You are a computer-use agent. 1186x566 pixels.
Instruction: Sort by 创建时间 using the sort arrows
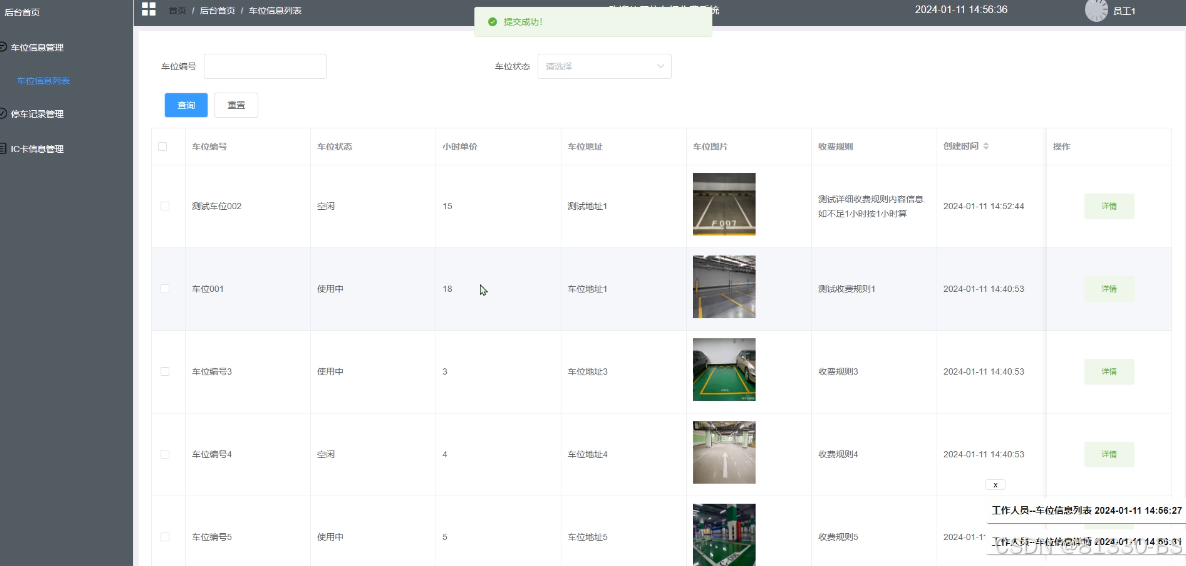(986, 146)
